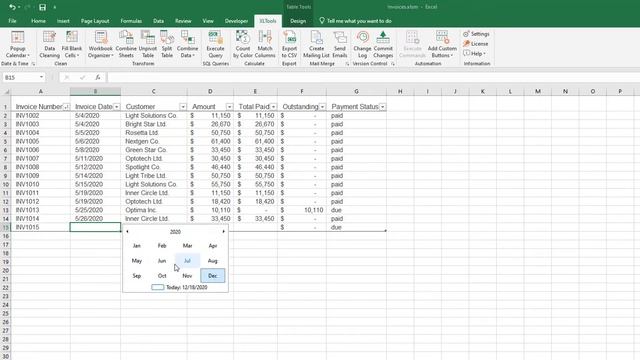Viewport: 640px width, 360px height.
Task: Choose Oct in the calendar popup
Action: coord(162,276)
